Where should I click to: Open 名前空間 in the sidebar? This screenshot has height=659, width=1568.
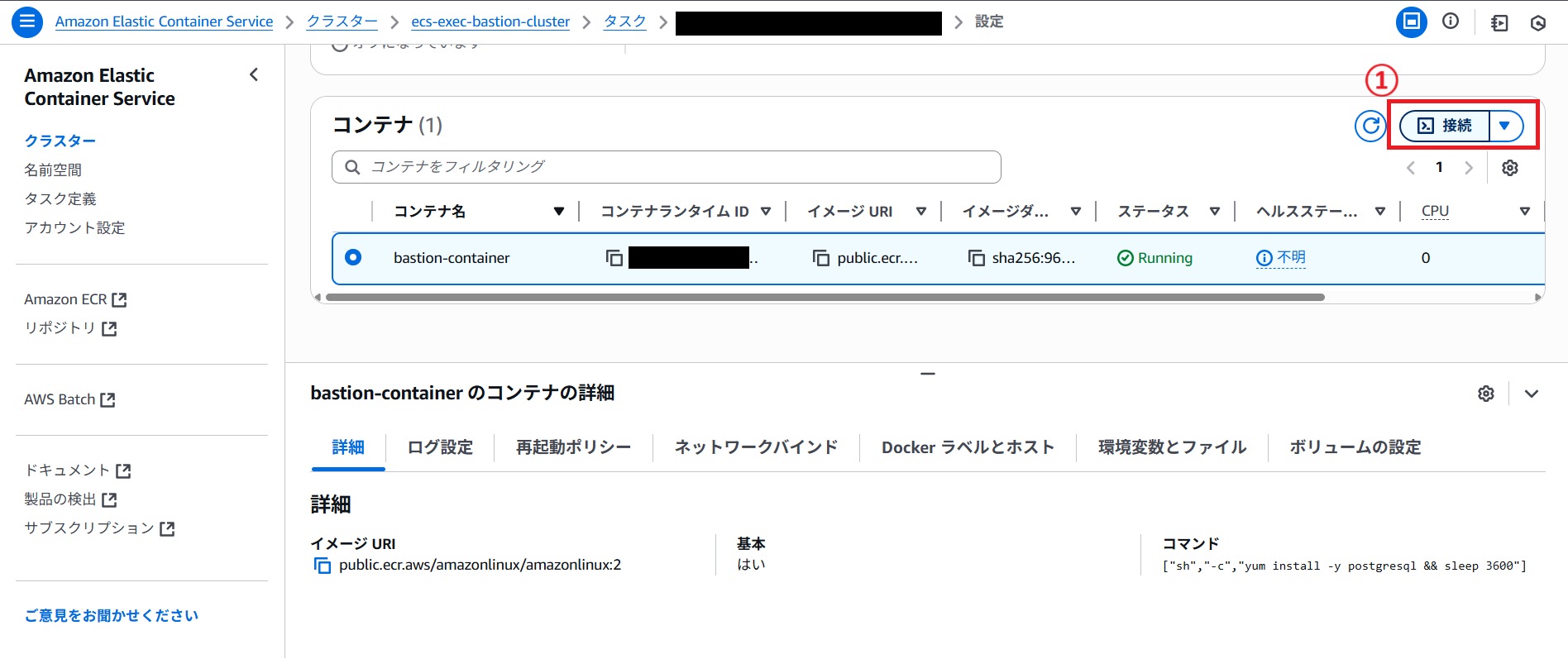coord(53,170)
